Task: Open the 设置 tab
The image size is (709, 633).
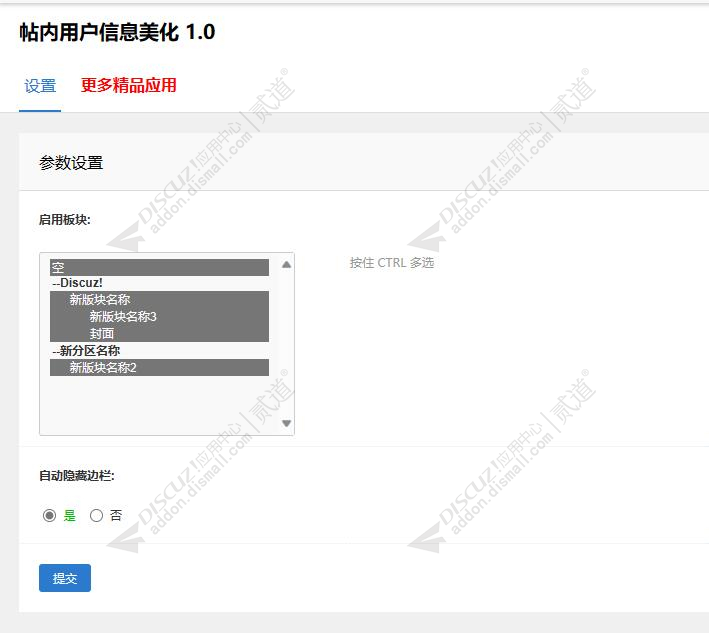Action: point(40,86)
